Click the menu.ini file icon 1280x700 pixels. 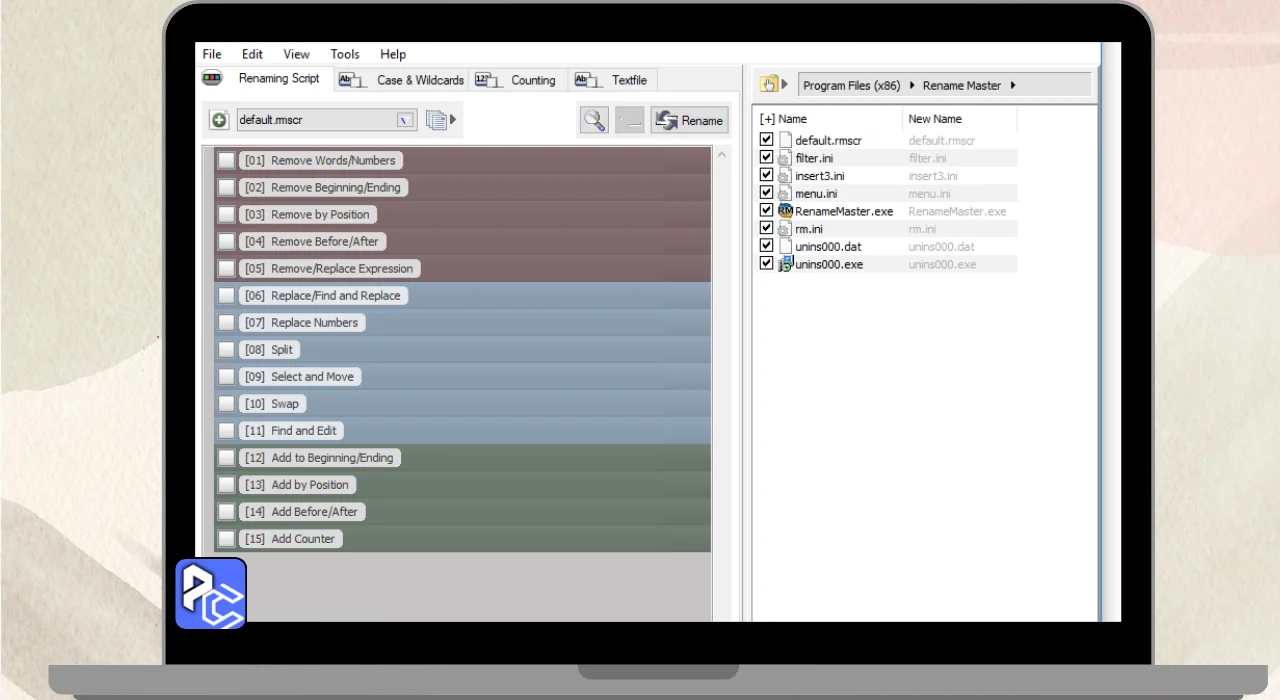tap(785, 193)
